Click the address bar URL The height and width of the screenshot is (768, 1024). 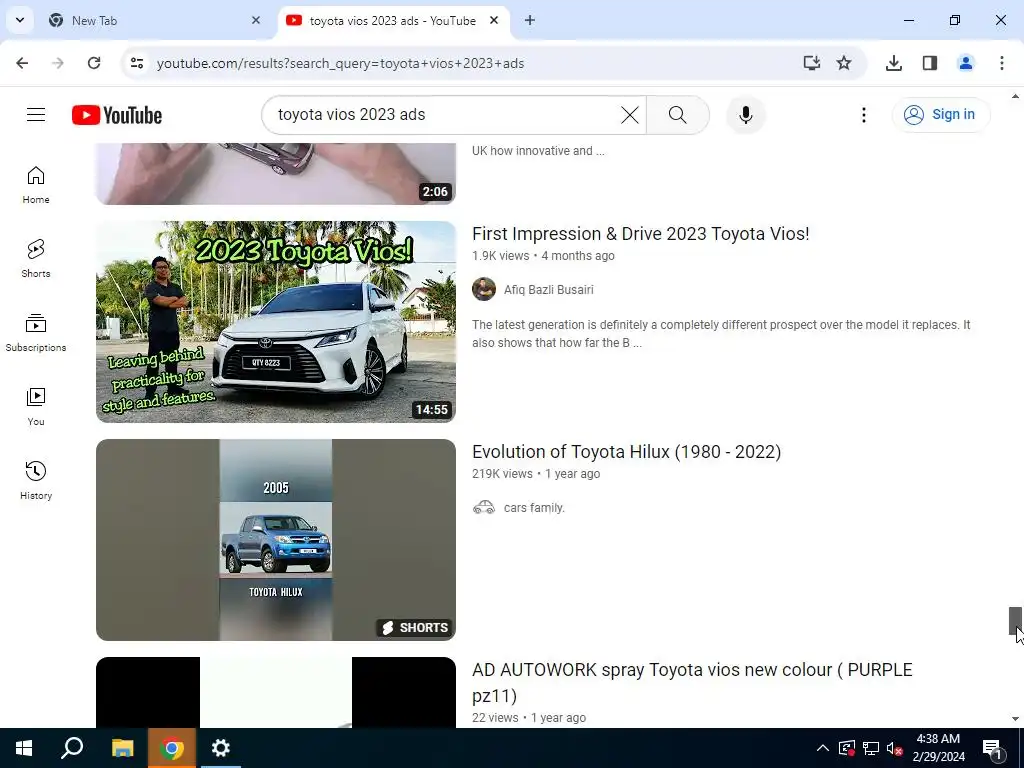pos(340,63)
